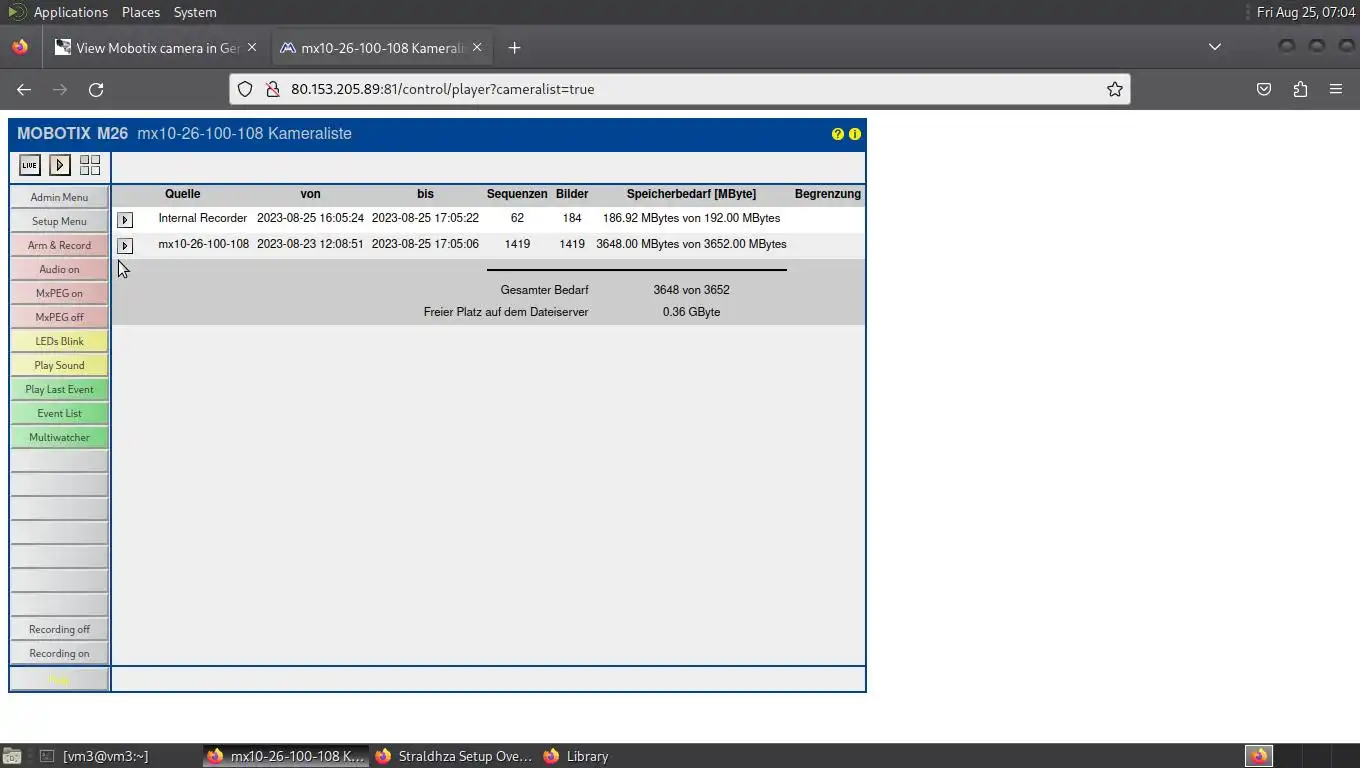Trigger LEDs Blink
The height and width of the screenshot is (768, 1360).
[x=59, y=341]
